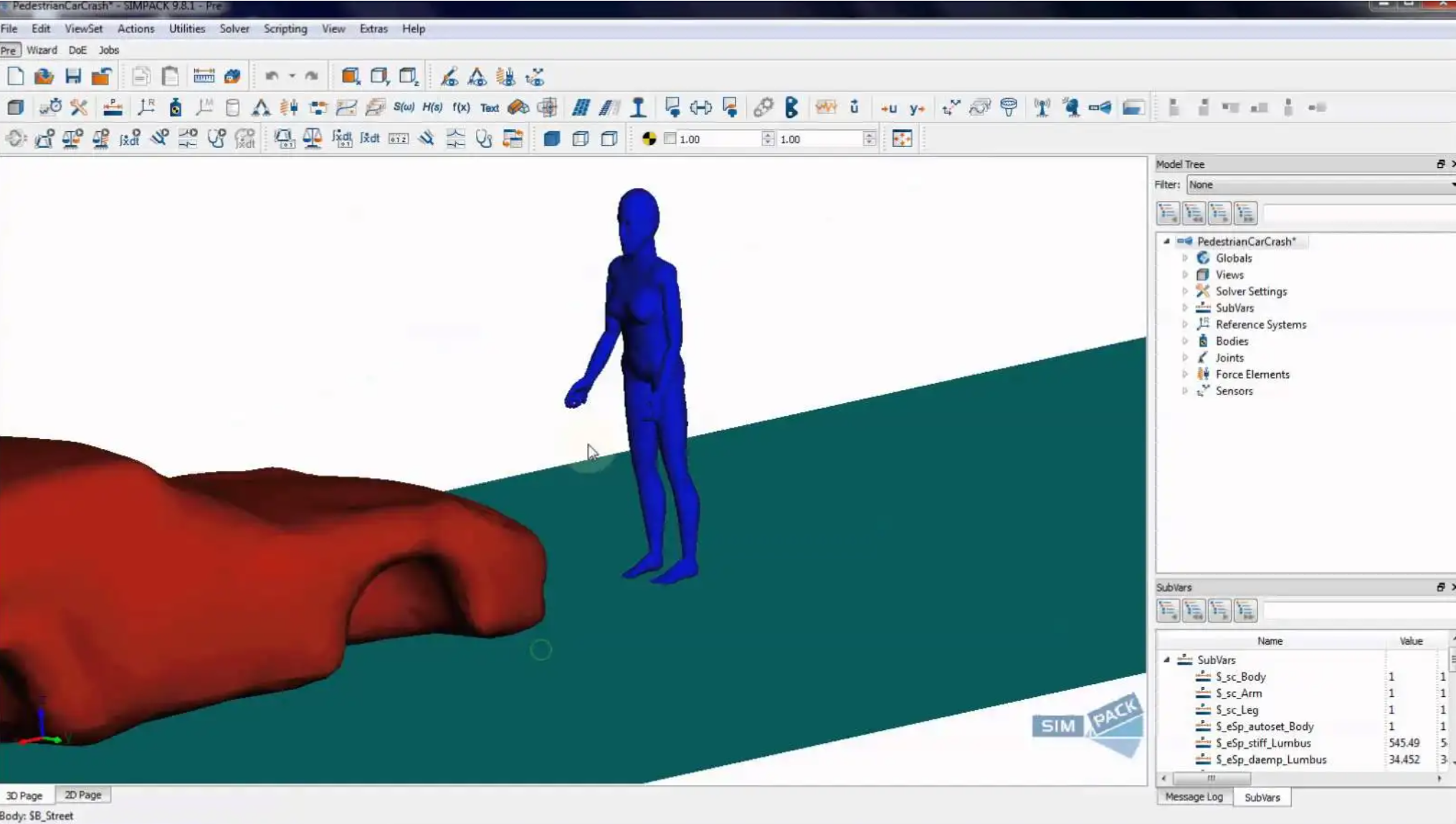
Task: Click the S(ω) toolbar icon
Action: (404, 108)
